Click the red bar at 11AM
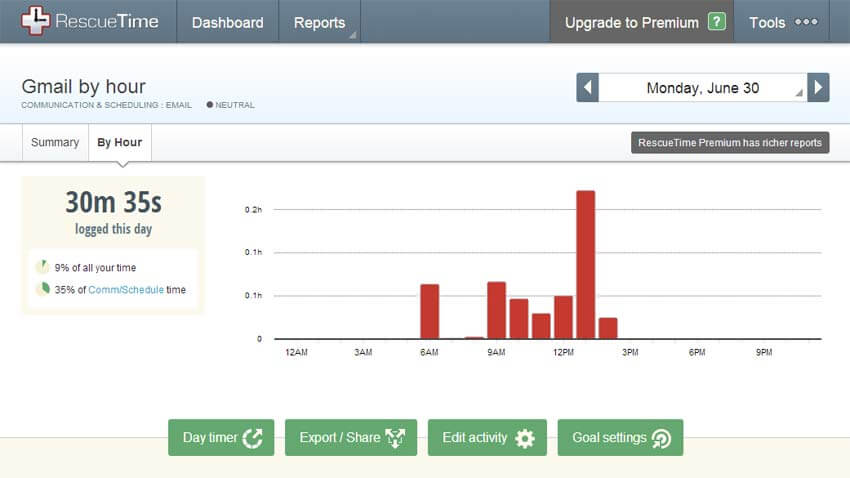Viewport: 850px width, 478px height. coord(541,326)
